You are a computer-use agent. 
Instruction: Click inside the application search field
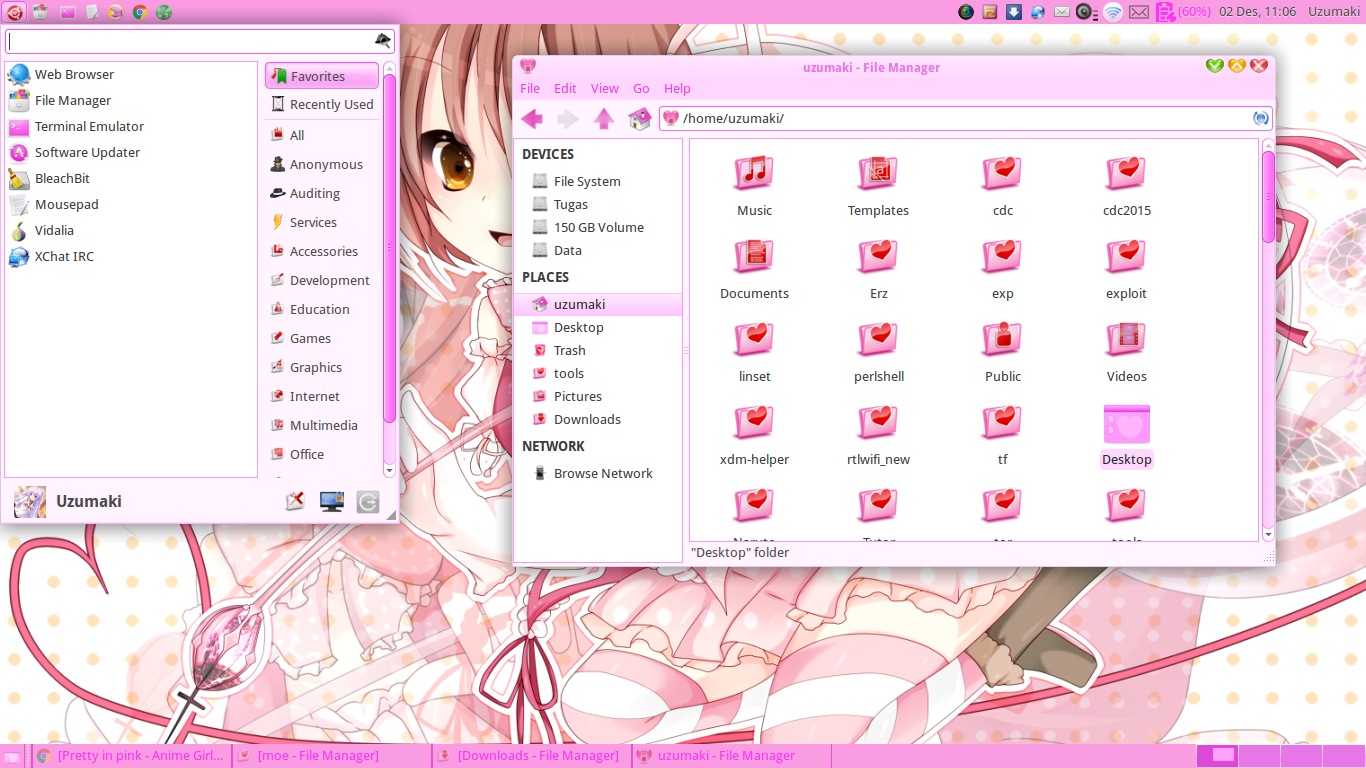(x=190, y=43)
